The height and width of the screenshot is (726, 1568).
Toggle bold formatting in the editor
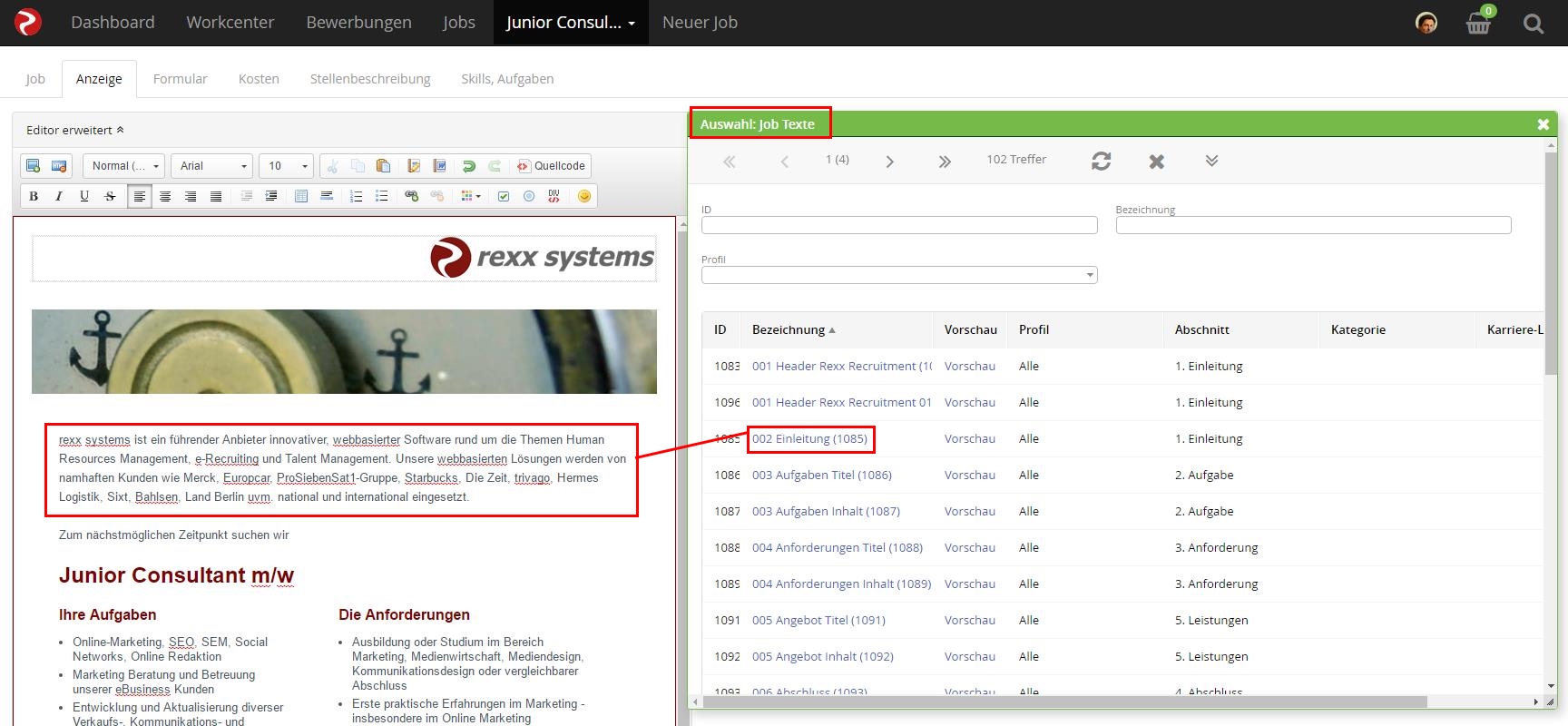pyautogui.click(x=34, y=196)
